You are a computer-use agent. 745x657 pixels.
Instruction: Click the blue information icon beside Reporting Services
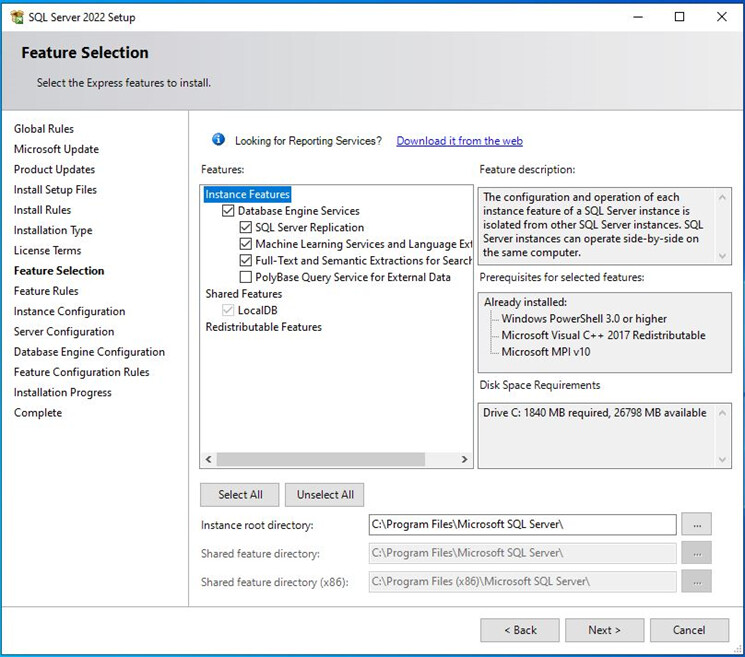tap(218, 140)
